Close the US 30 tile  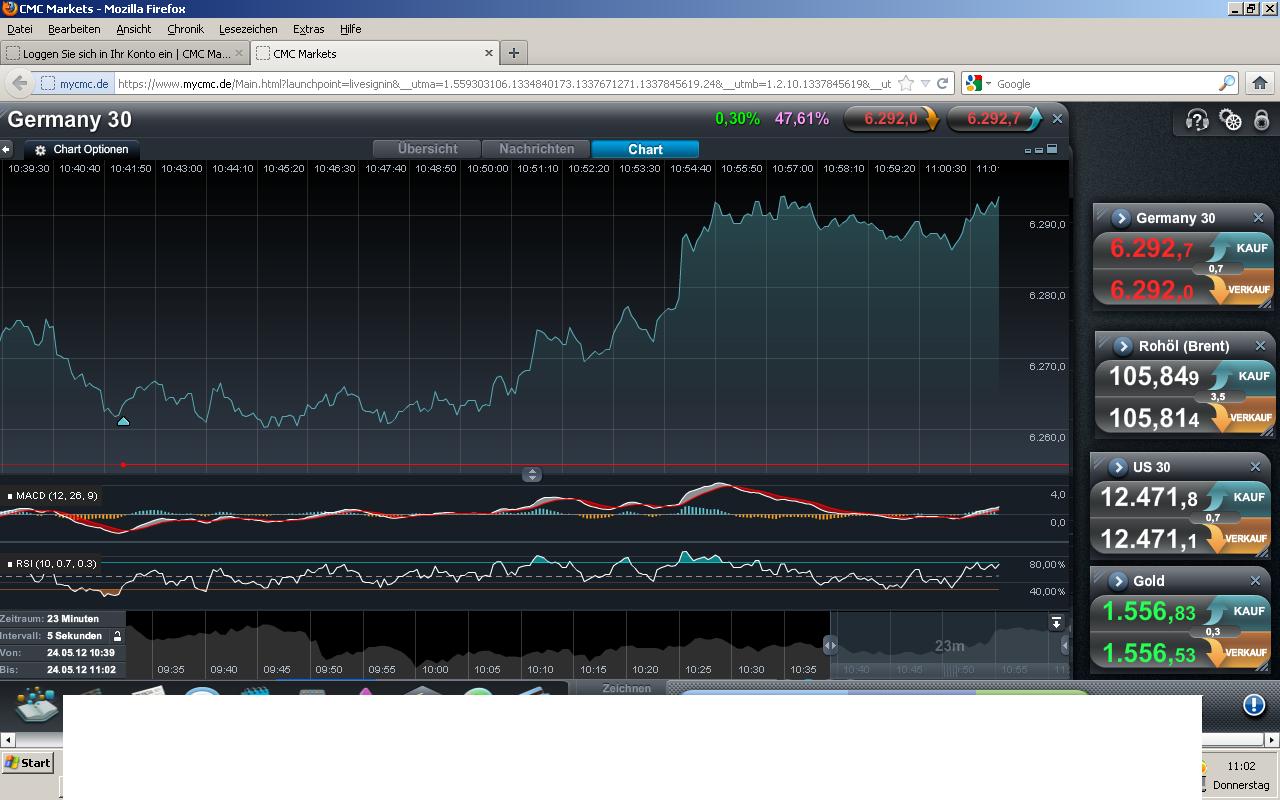click(1255, 467)
